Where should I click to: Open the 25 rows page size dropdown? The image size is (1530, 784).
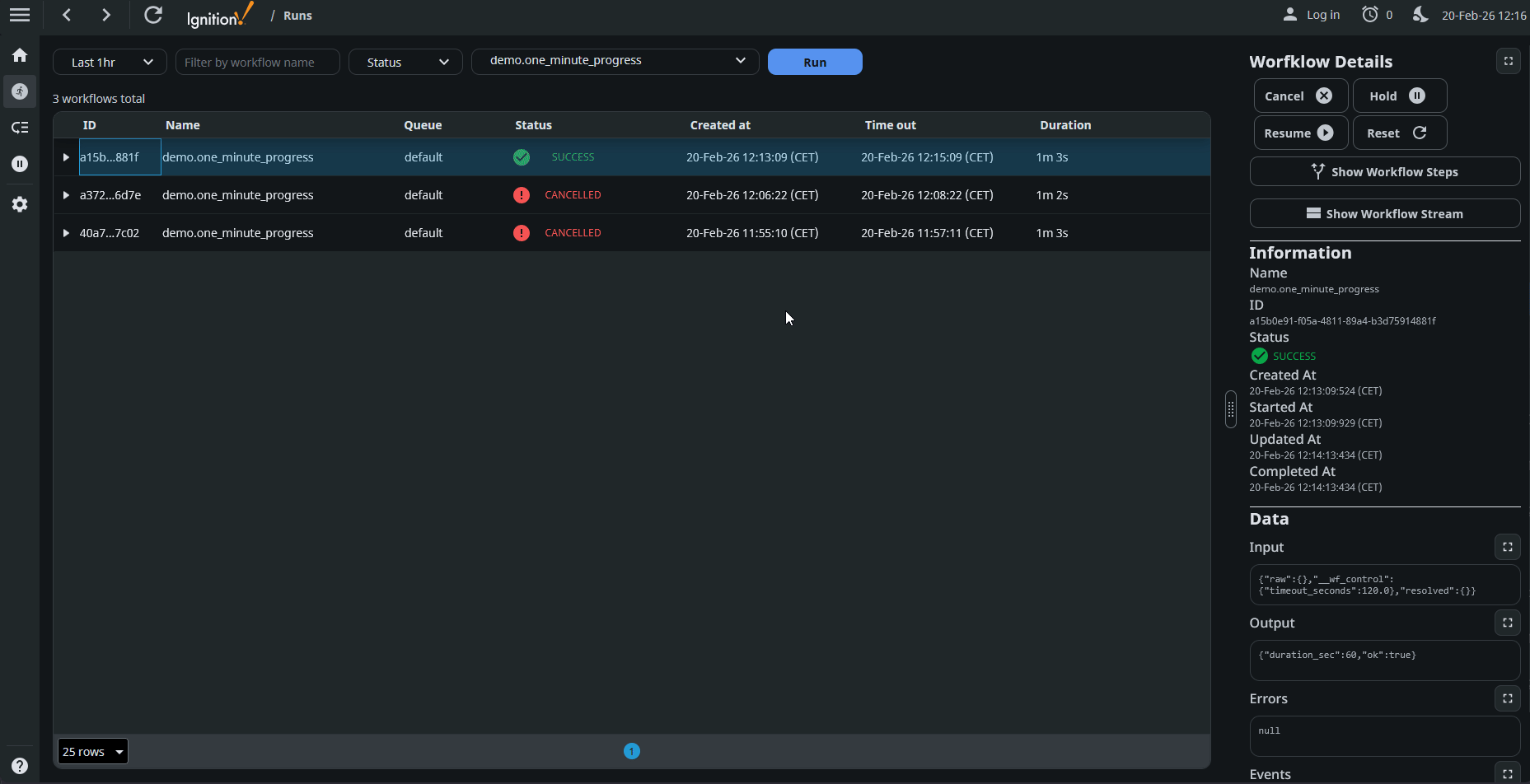(93, 751)
